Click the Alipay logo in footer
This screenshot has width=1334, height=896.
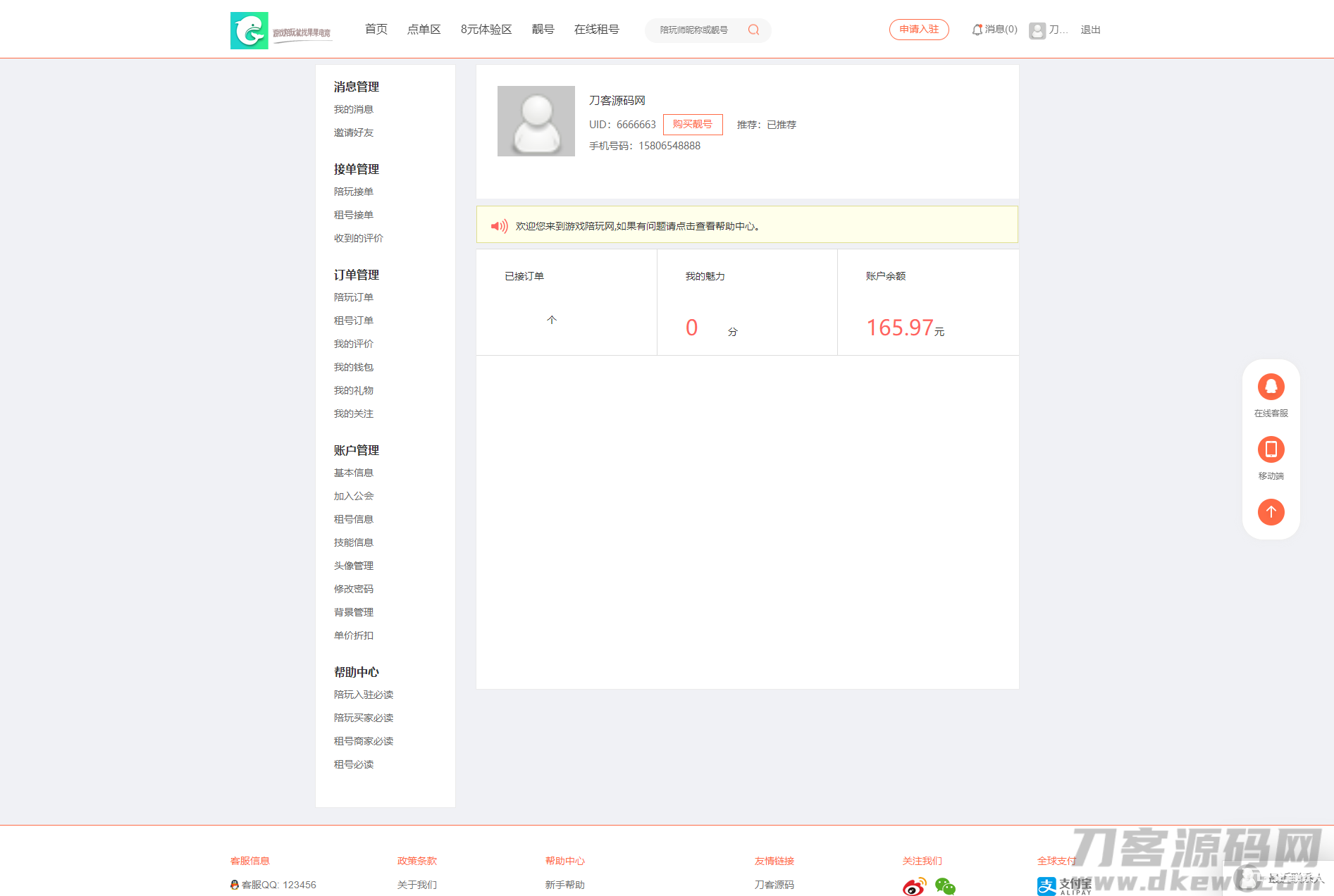point(1063,886)
